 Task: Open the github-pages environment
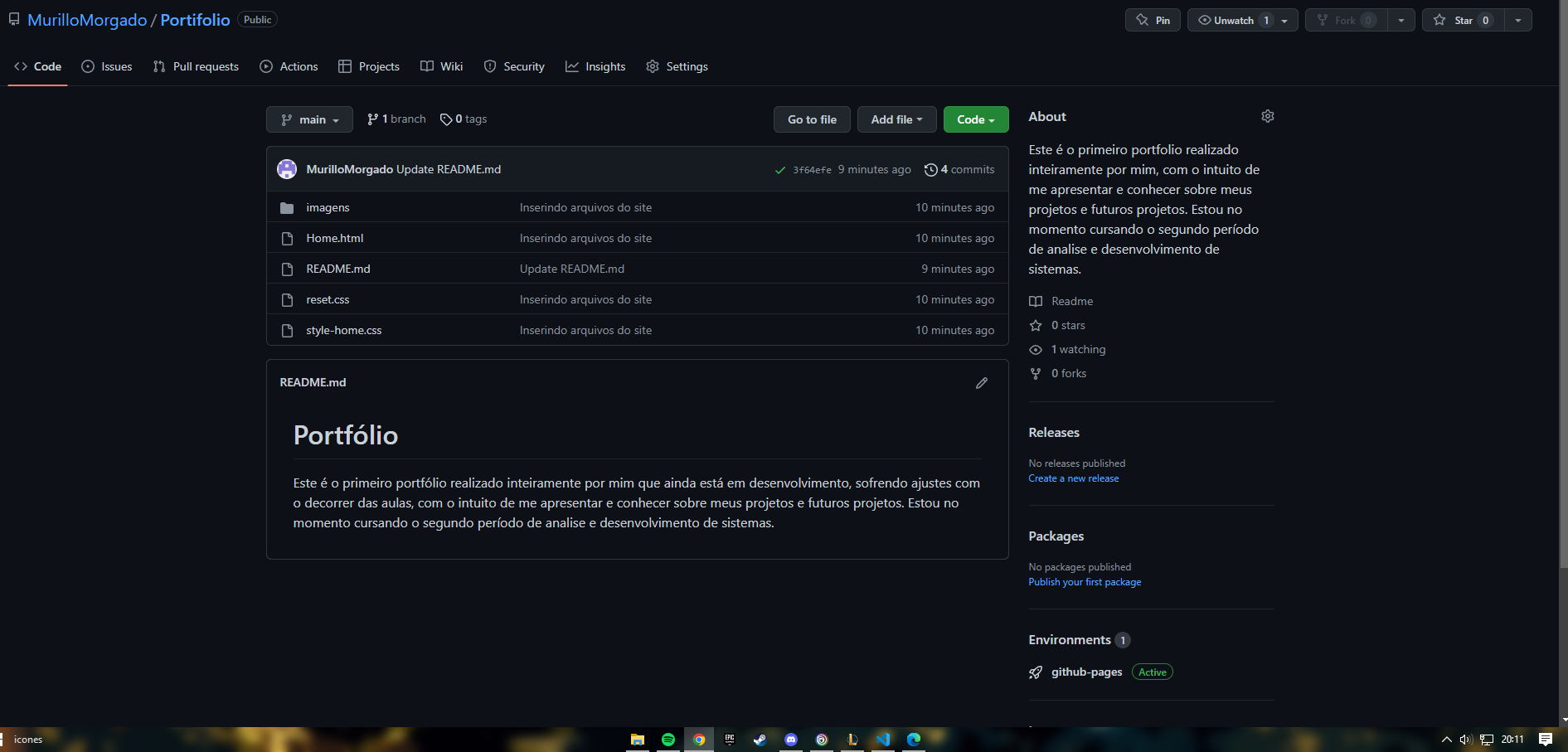[1087, 672]
